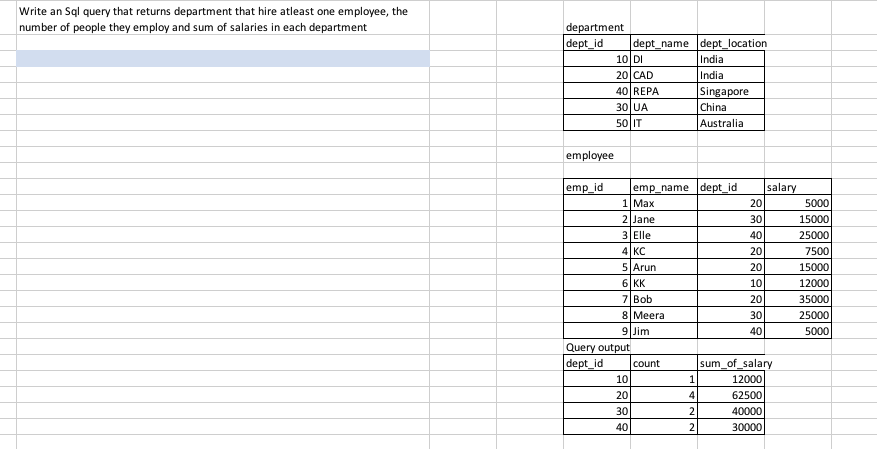Select the 'UA' department name cell
The image size is (877, 449).
click(x=664, y=107)
